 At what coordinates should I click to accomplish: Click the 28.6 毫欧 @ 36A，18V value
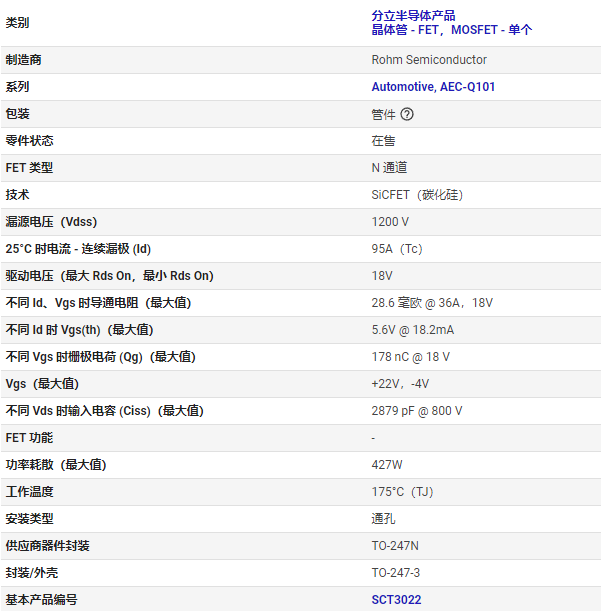(432, 303)
